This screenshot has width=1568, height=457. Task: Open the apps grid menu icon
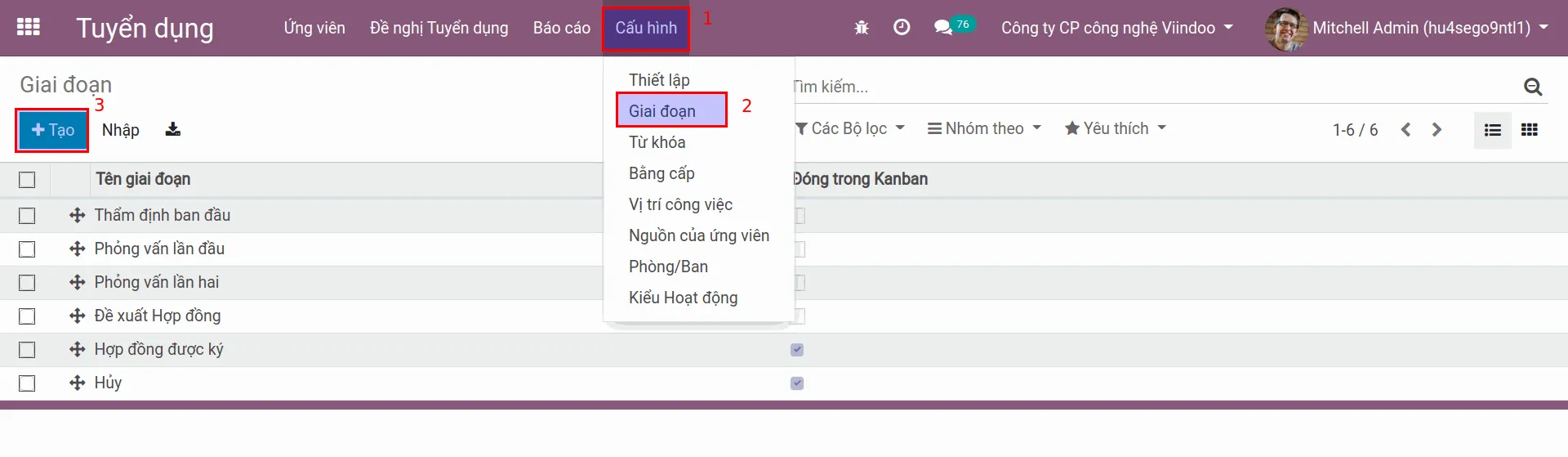pyautogui.click(x=29, y=27)
